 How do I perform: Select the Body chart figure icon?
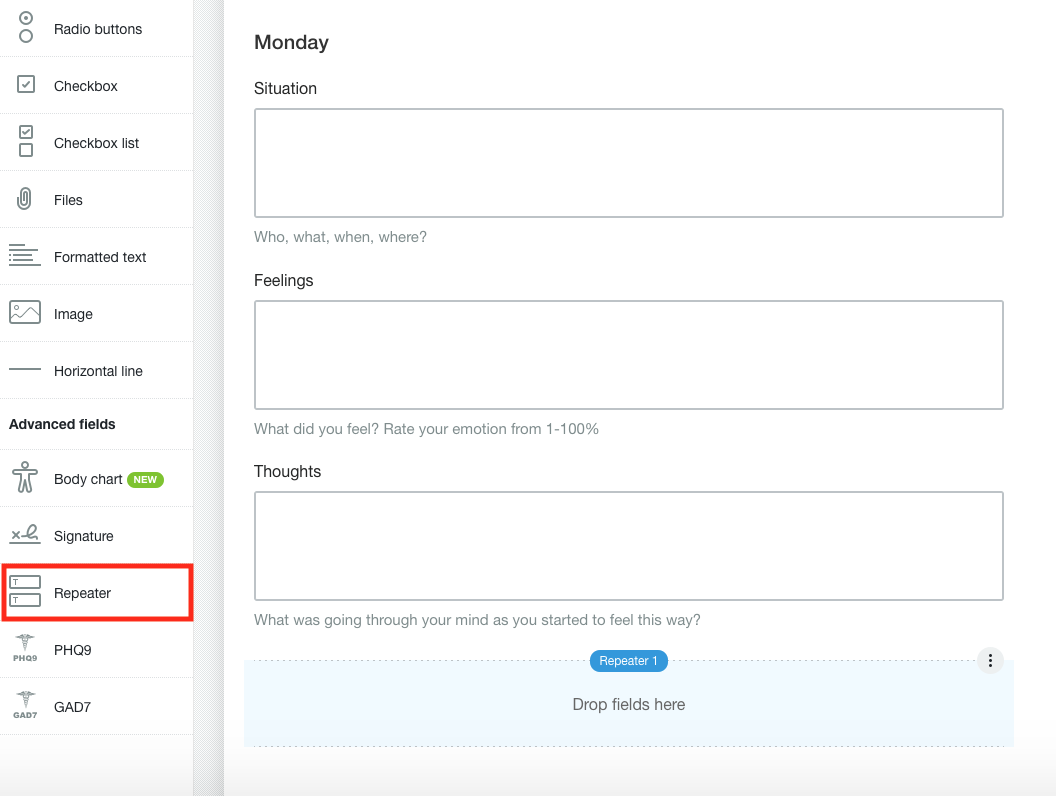(25, 479)
